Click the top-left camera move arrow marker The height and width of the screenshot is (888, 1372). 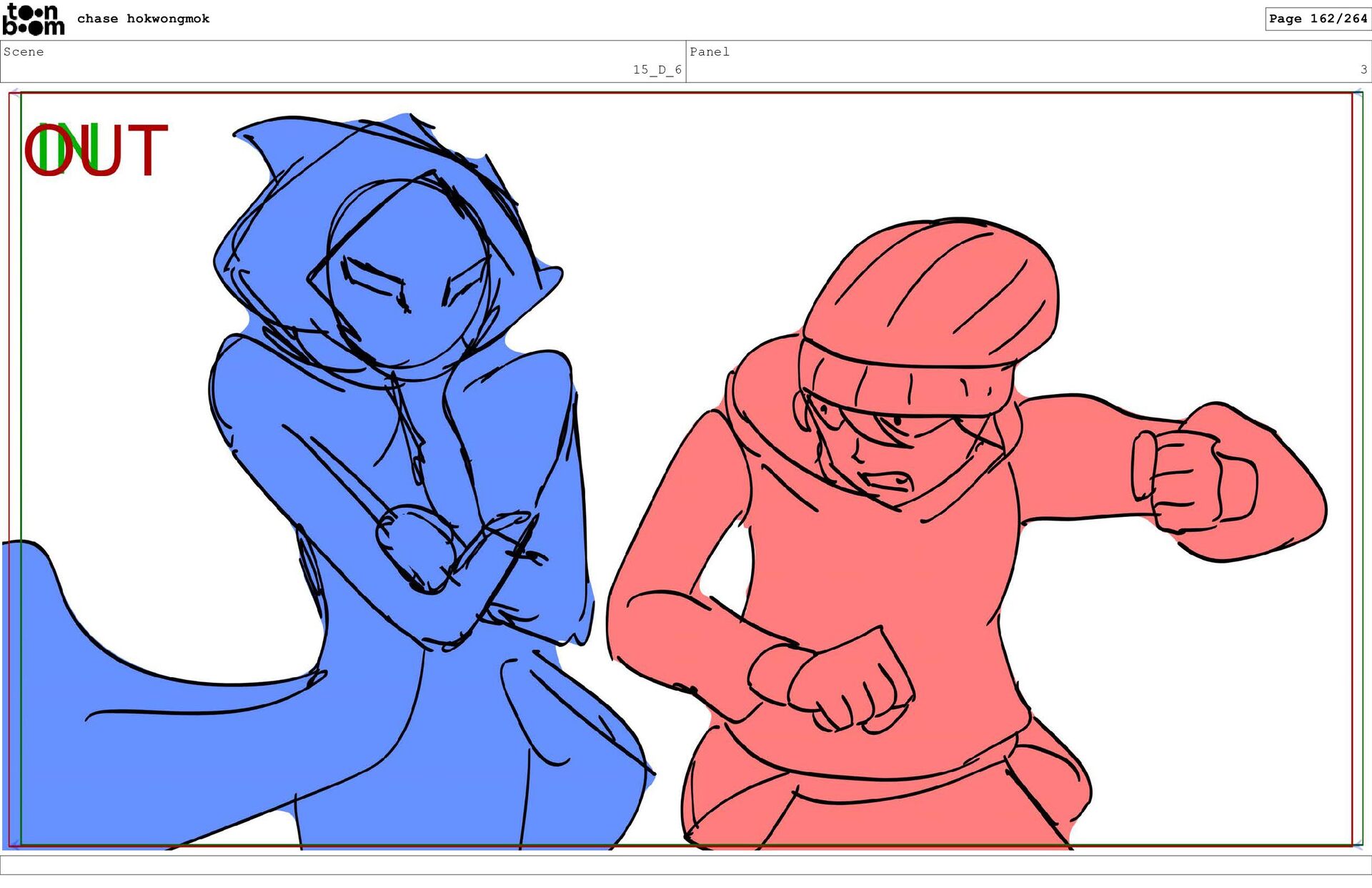point(14,93)
